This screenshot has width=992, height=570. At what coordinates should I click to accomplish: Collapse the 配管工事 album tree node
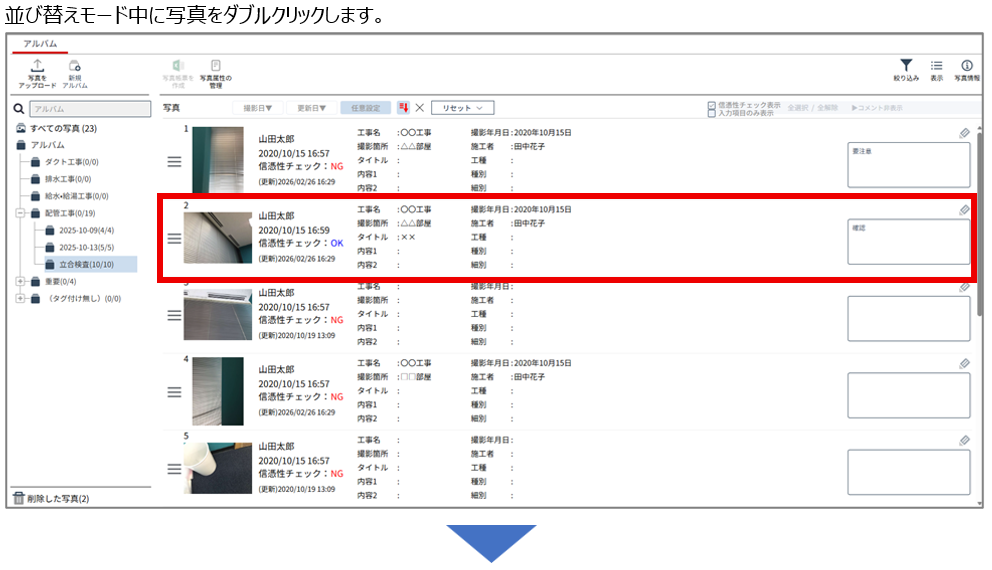pyautogui.click(x=20, y=213)
